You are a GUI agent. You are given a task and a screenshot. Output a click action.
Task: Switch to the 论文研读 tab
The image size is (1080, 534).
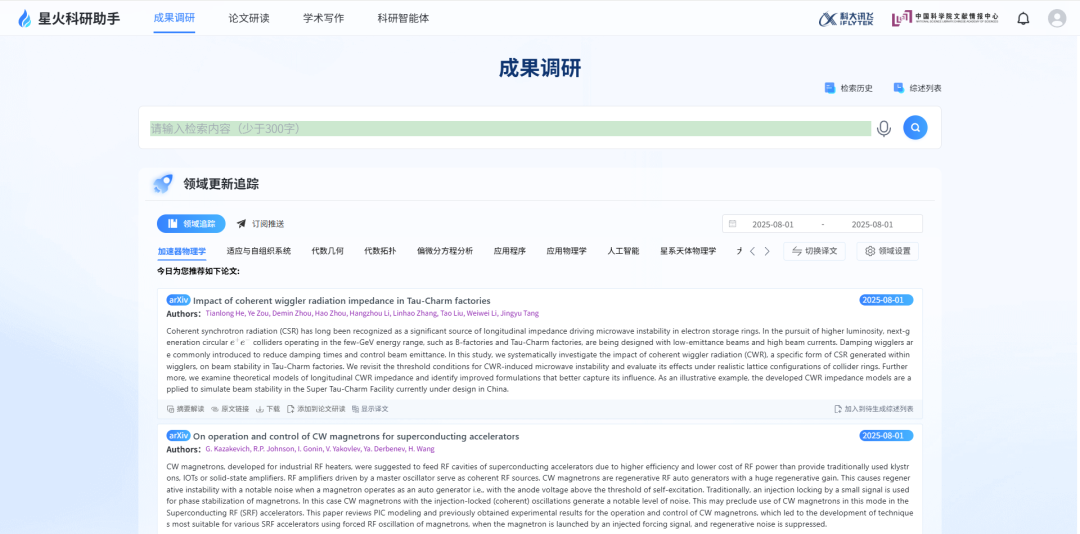tap(249, 18)
